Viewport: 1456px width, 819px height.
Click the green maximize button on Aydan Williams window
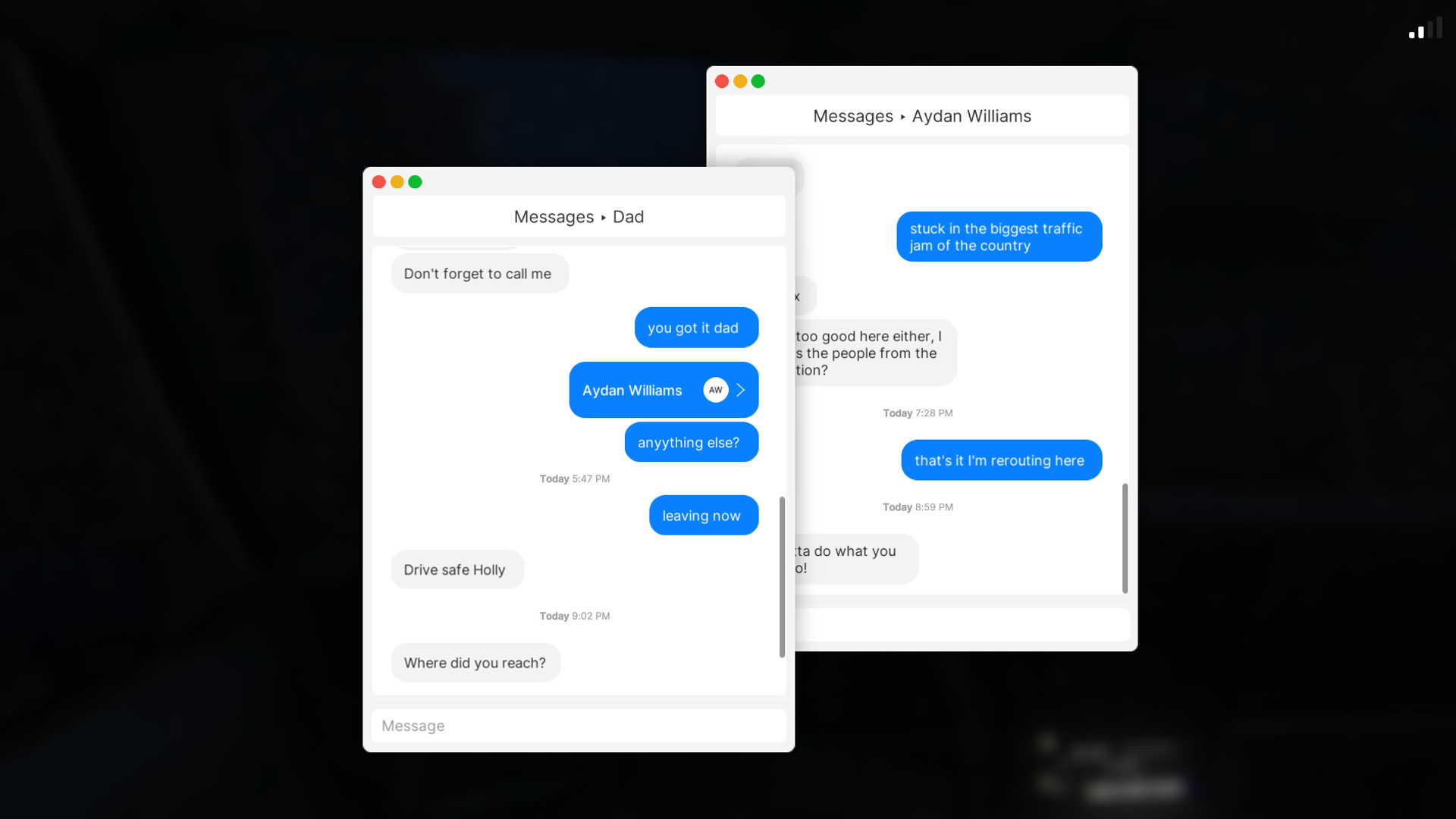(758, 81)
